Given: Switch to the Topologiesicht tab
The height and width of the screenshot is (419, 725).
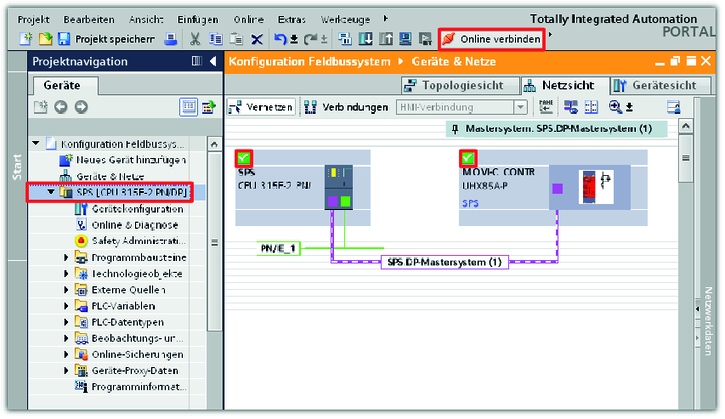Looking at the screenshot, I should pos(459,86).
